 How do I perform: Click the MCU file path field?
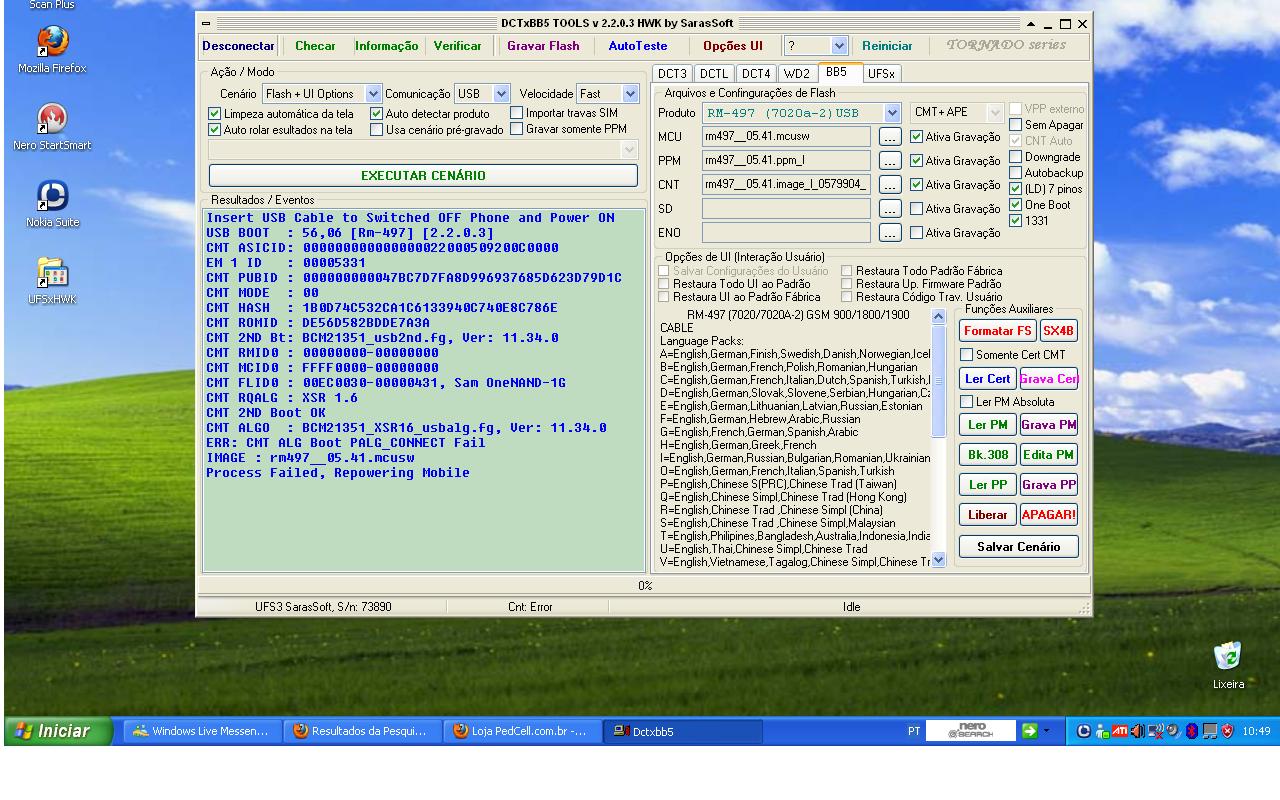(x=786, y=137)
